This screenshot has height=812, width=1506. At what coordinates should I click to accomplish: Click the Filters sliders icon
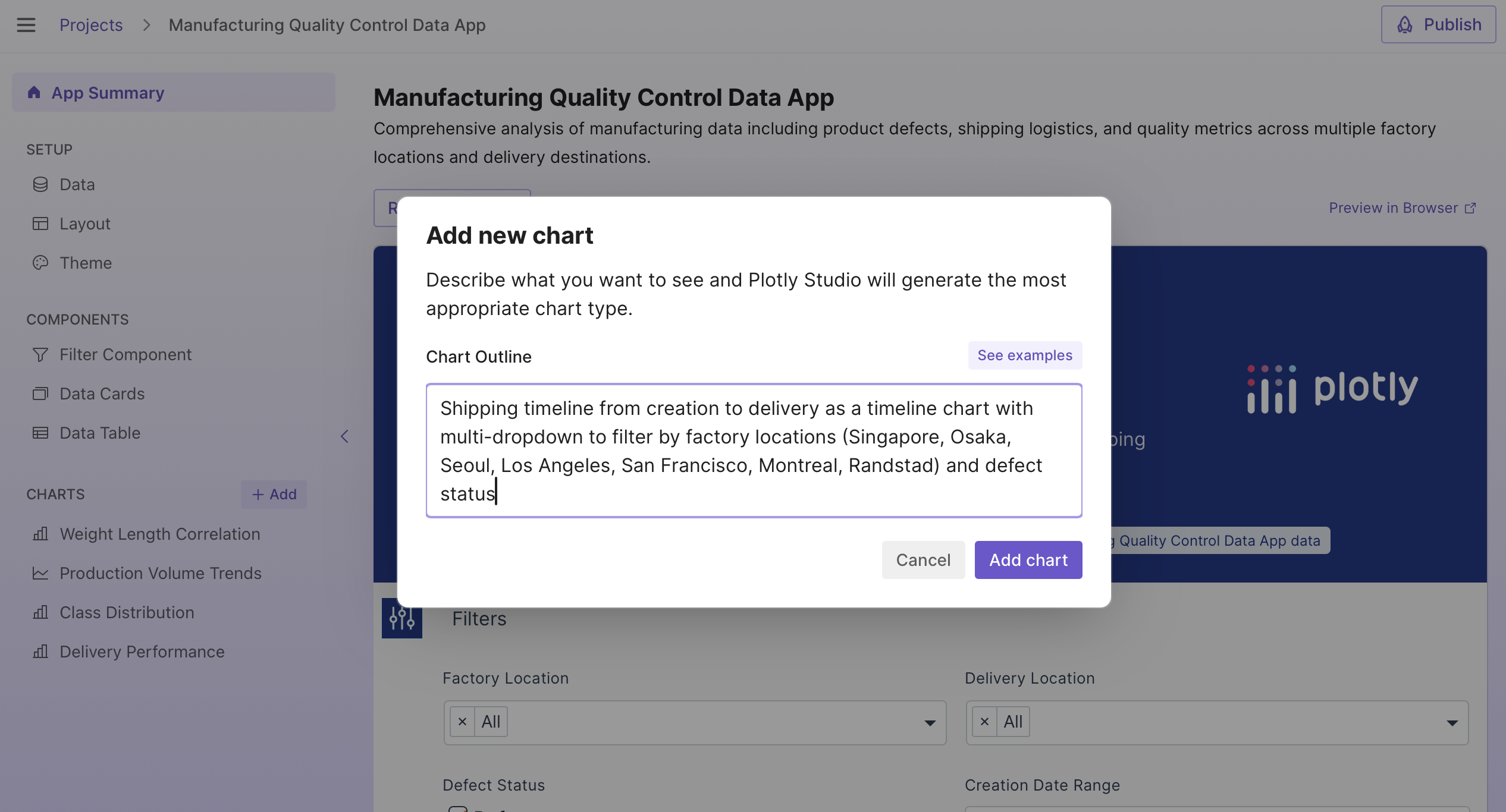(x=402, y=618)
